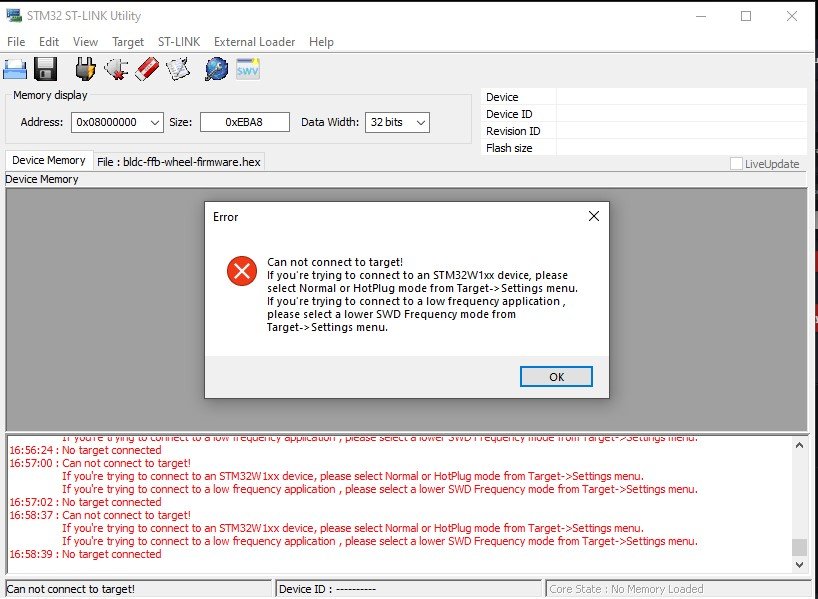This screenshot has width=818, height=599.
Task: Click the log panel vertical scrollbar
Action: (798, 500)
